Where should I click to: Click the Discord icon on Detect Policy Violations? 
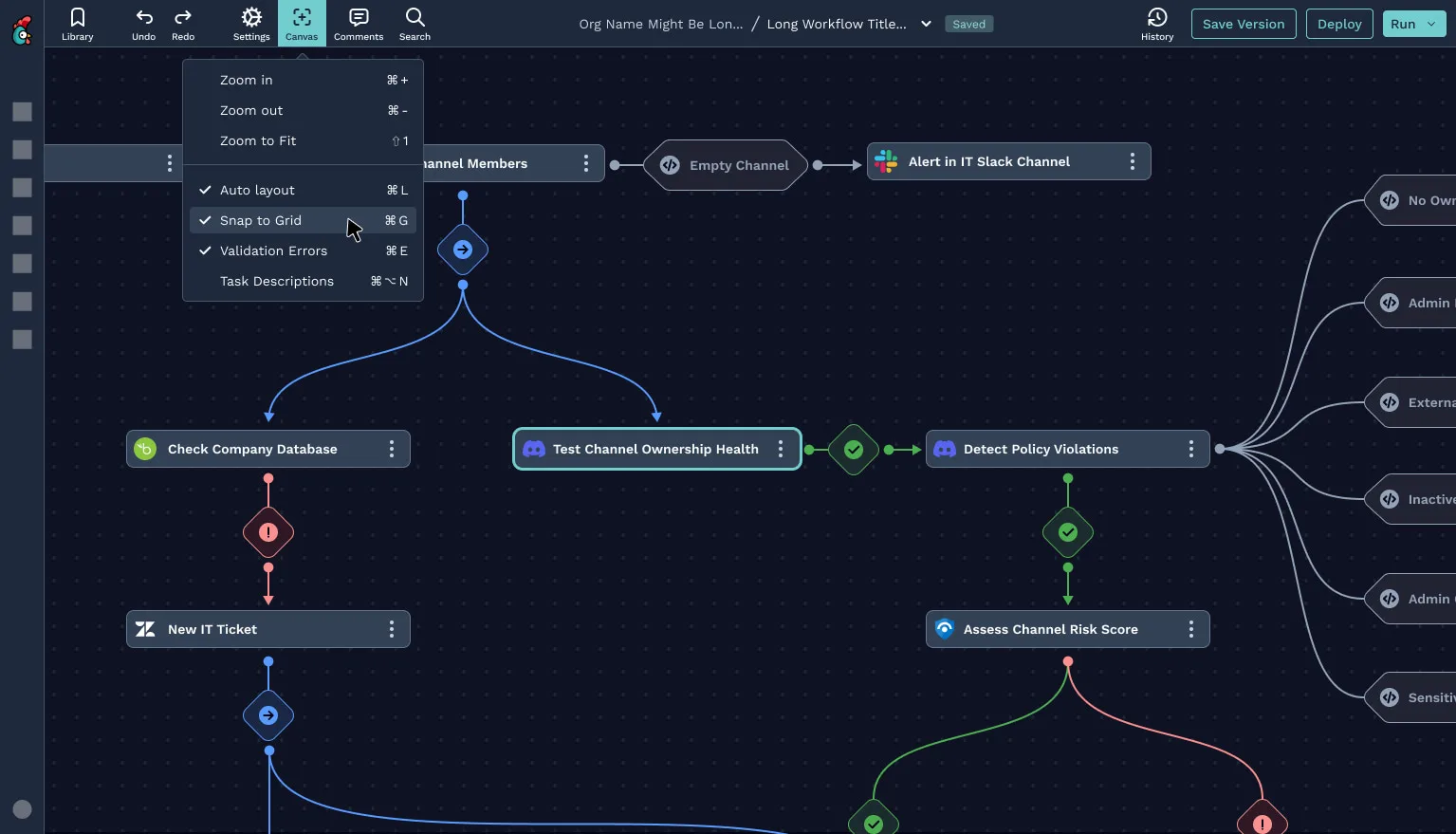(x=945, y=449)
